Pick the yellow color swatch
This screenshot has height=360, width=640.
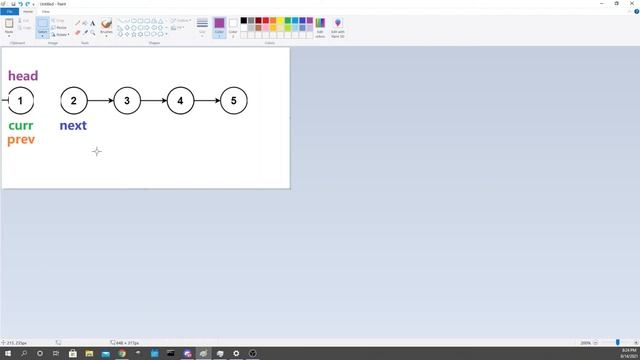[280, 20]
